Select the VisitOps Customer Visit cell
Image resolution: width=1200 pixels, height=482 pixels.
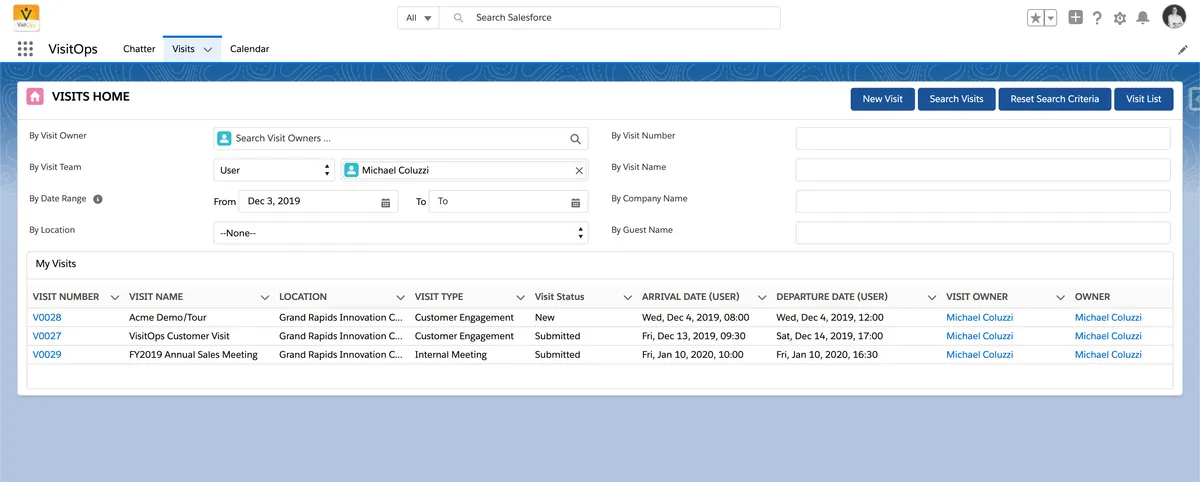[x=179, y=336]
